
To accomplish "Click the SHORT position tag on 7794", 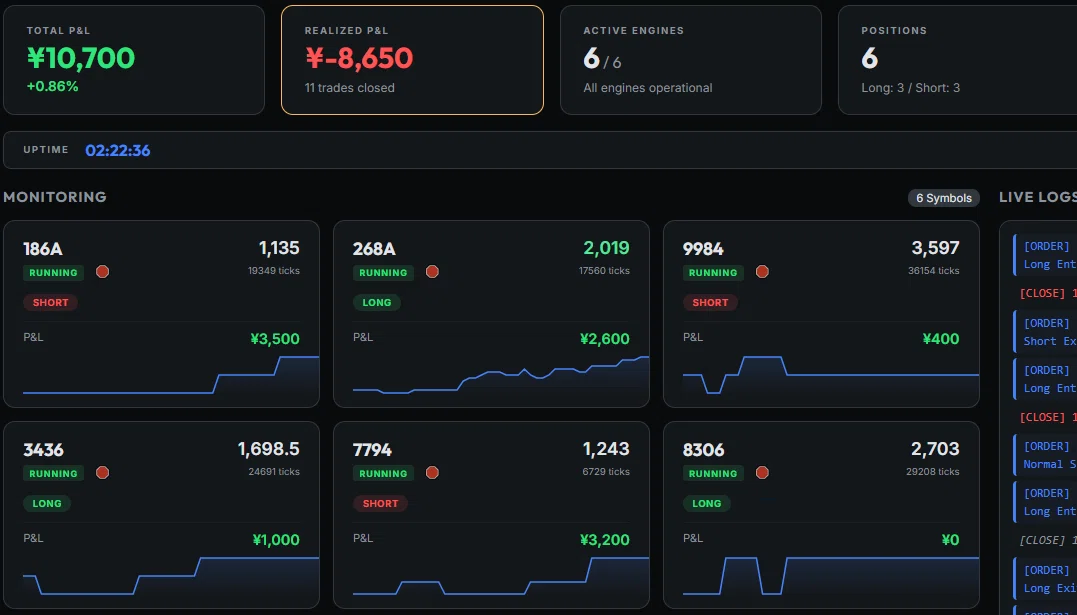I will (381, 503).
